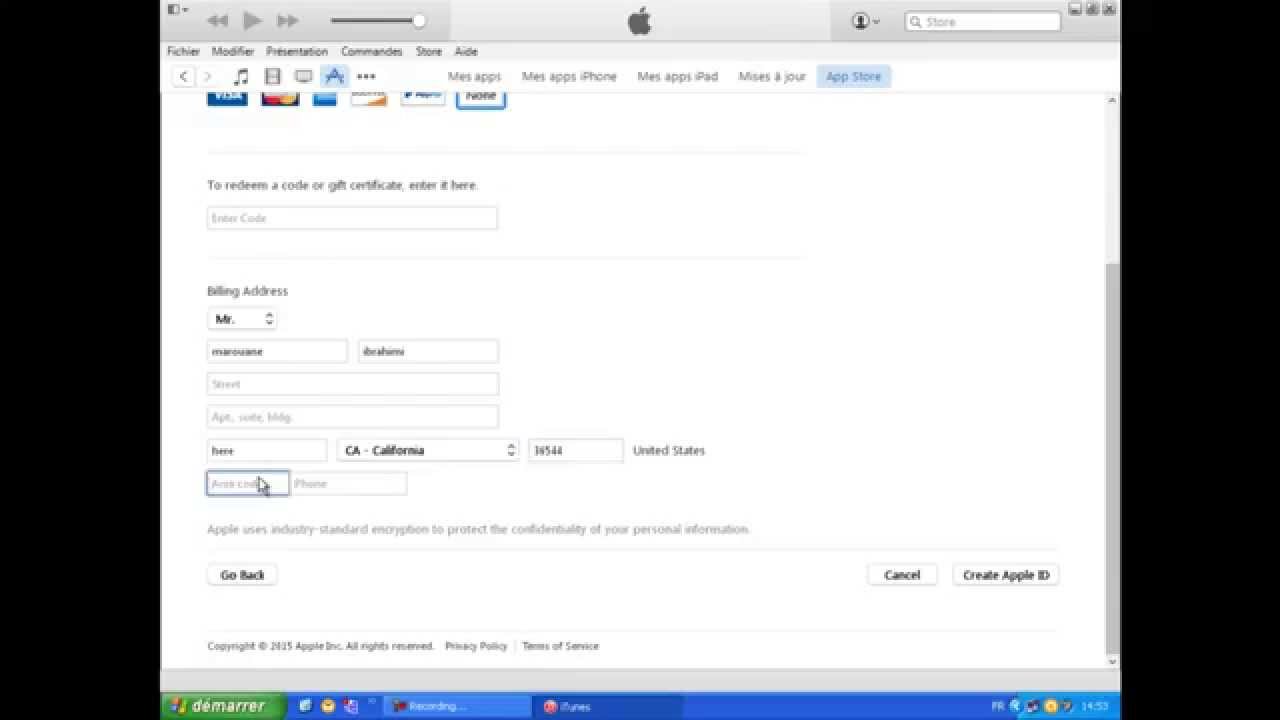Click the Go Back button
1280x720 pixels.
(242, 575)
